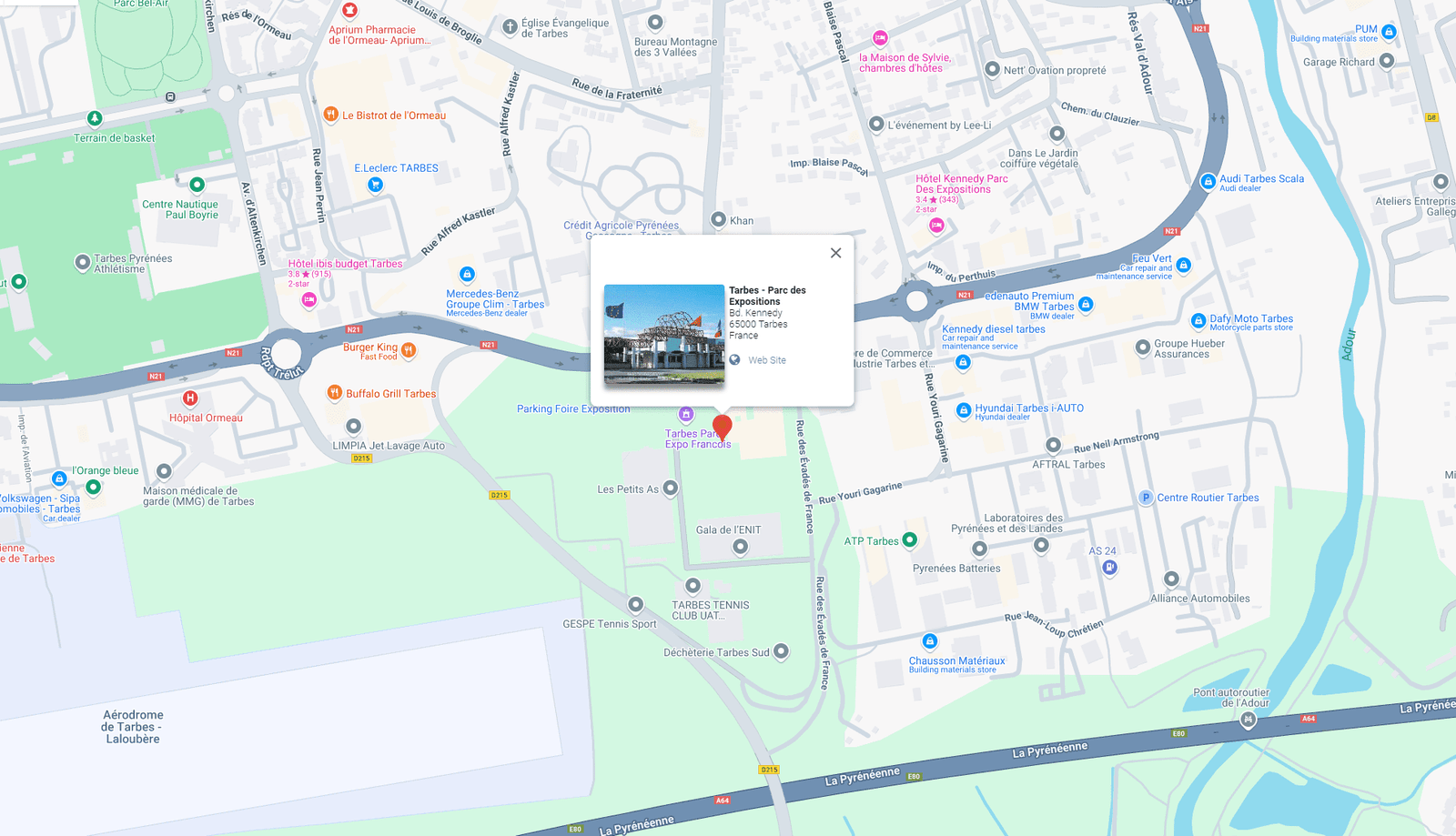Click the Rue Youri Gagarine street label
Screen dimensions: 1456x836
[860, 493]
